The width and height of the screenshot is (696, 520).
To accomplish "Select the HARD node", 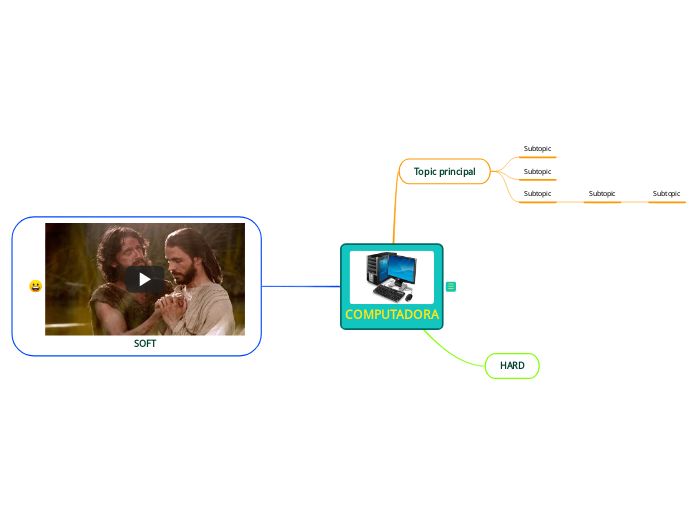I will coord(512,366).
